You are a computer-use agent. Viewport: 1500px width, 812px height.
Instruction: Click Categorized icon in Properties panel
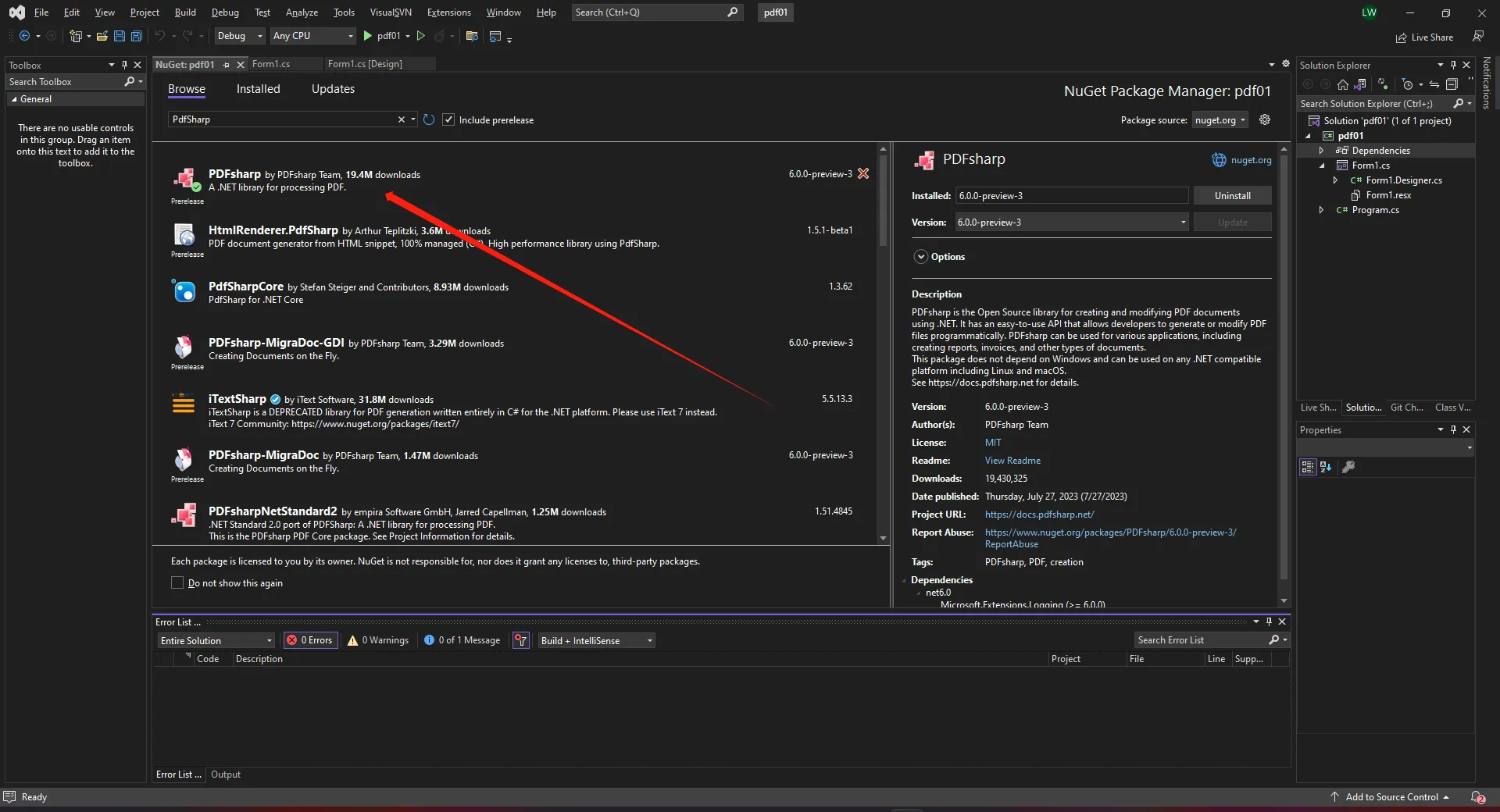(1308, 467)
